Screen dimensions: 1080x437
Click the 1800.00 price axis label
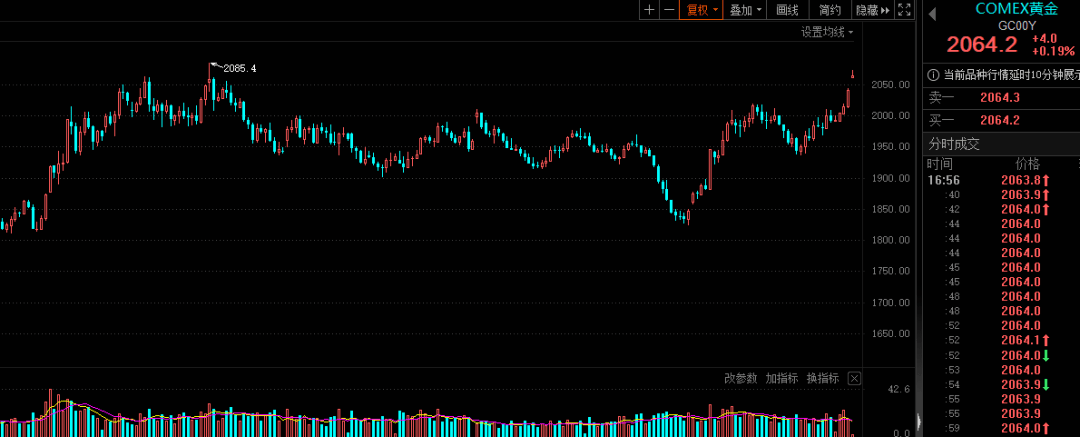(x=891, y=240)
